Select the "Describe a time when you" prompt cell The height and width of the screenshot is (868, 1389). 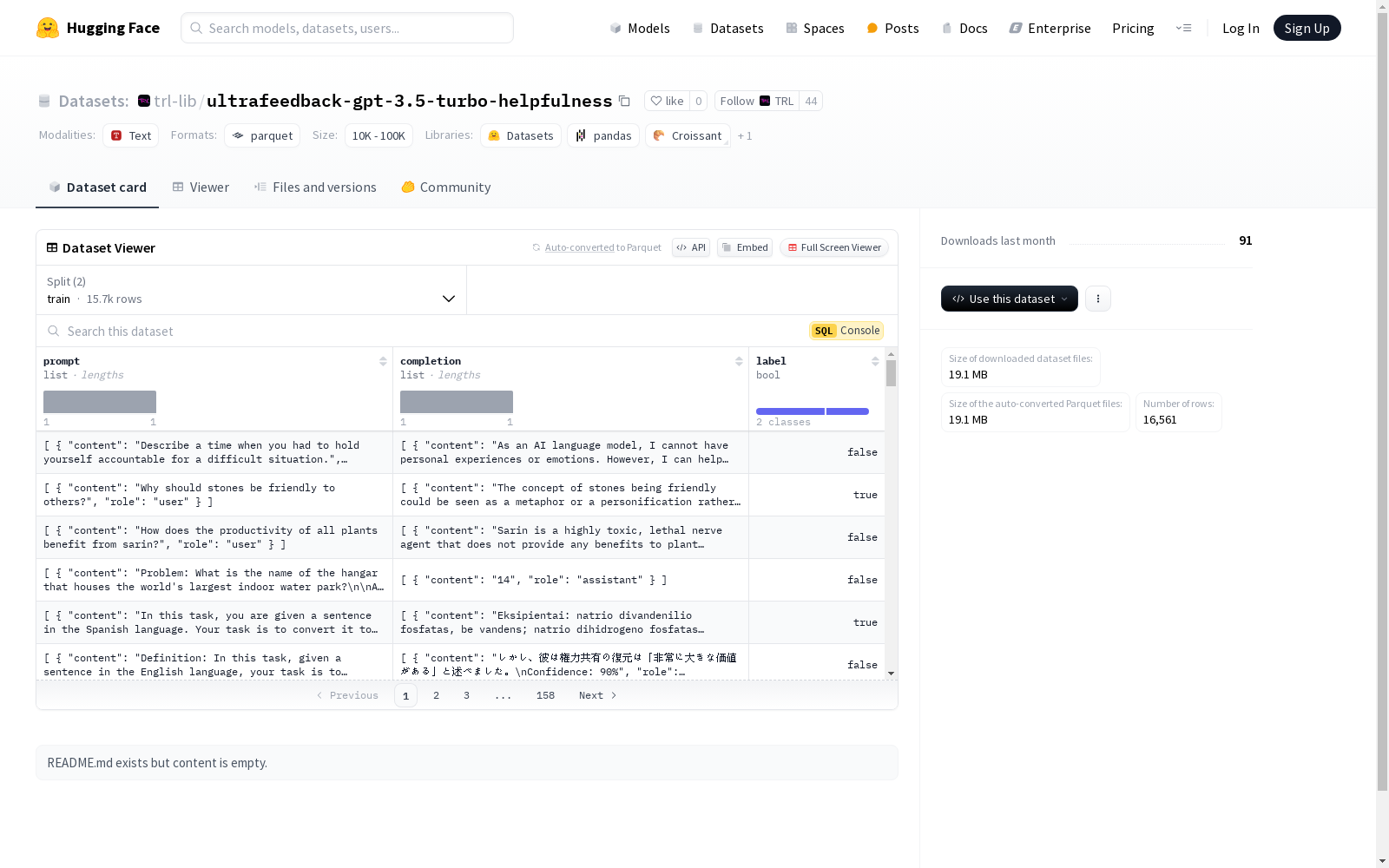[x=214, y=452]
